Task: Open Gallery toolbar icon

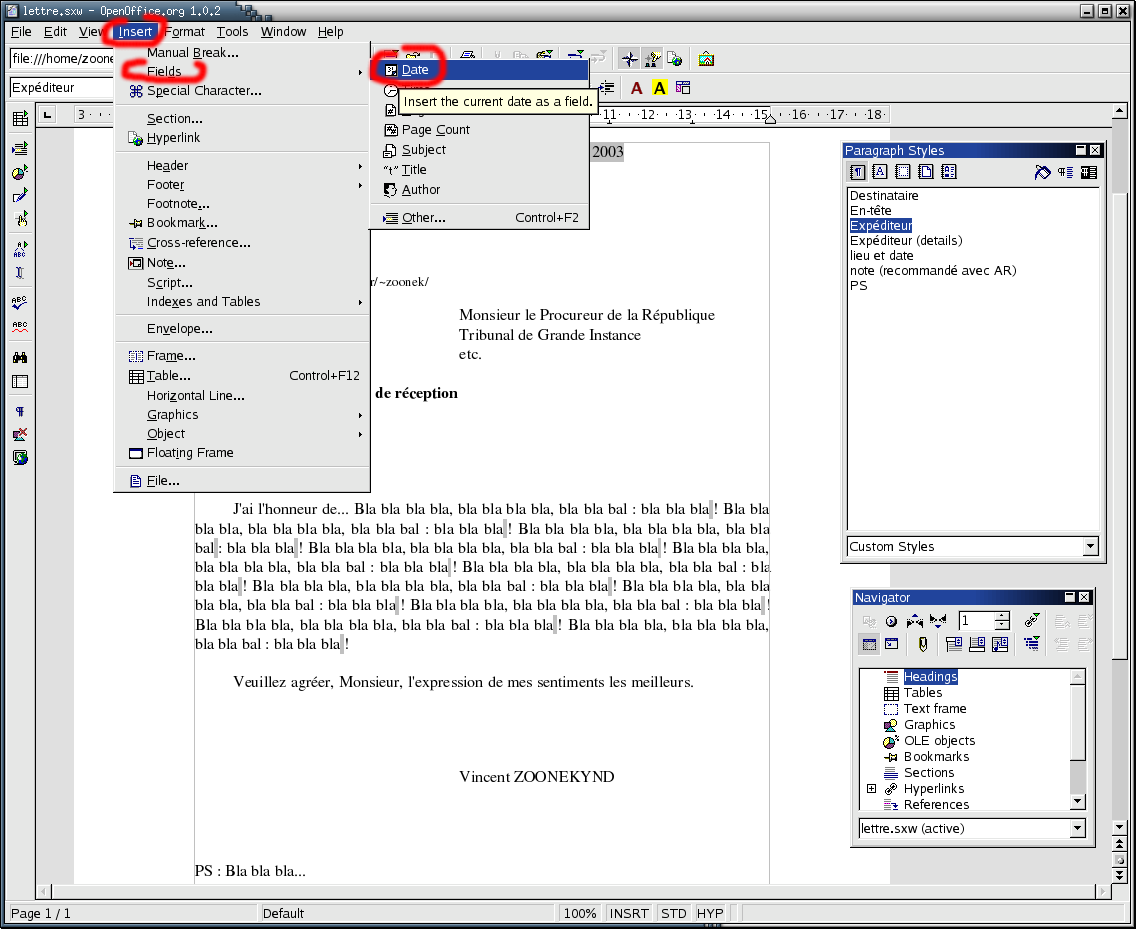Action: coord(706,59)
